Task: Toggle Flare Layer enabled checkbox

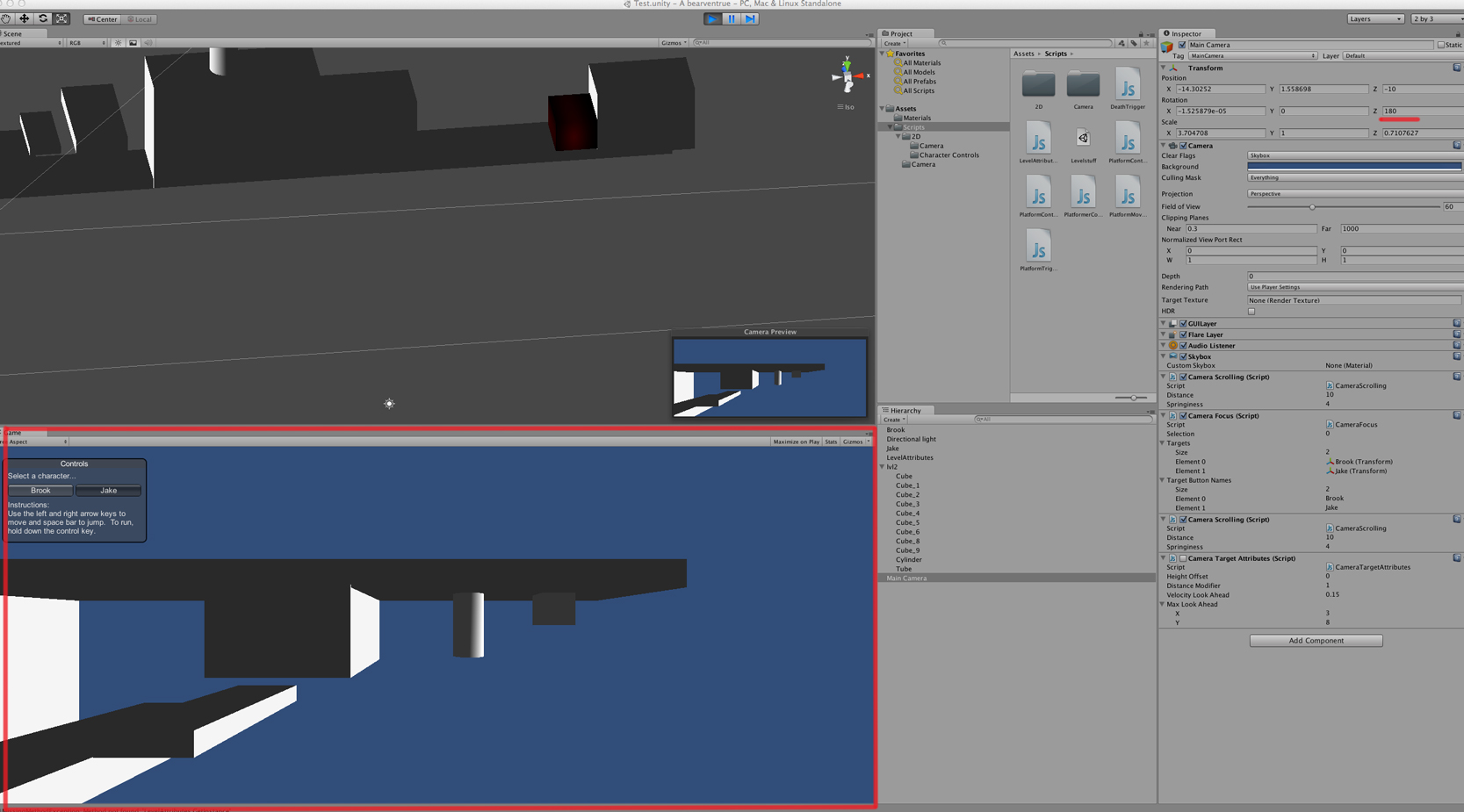Action: pos(1183,334)
